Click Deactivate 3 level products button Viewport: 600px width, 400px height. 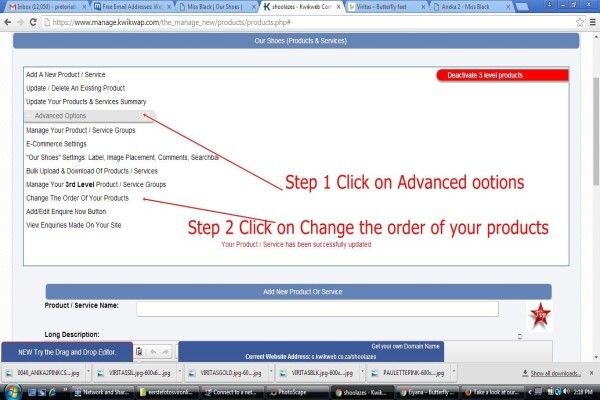point(502,75)
